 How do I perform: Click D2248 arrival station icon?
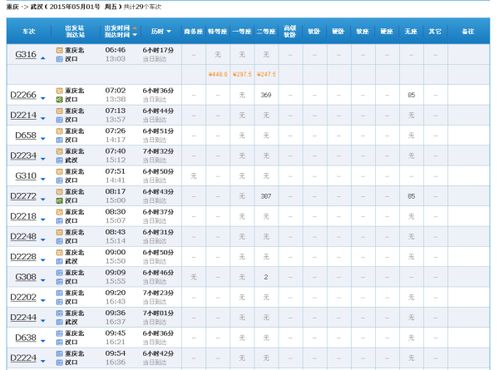pyautogui.click(x=59, y=241)
